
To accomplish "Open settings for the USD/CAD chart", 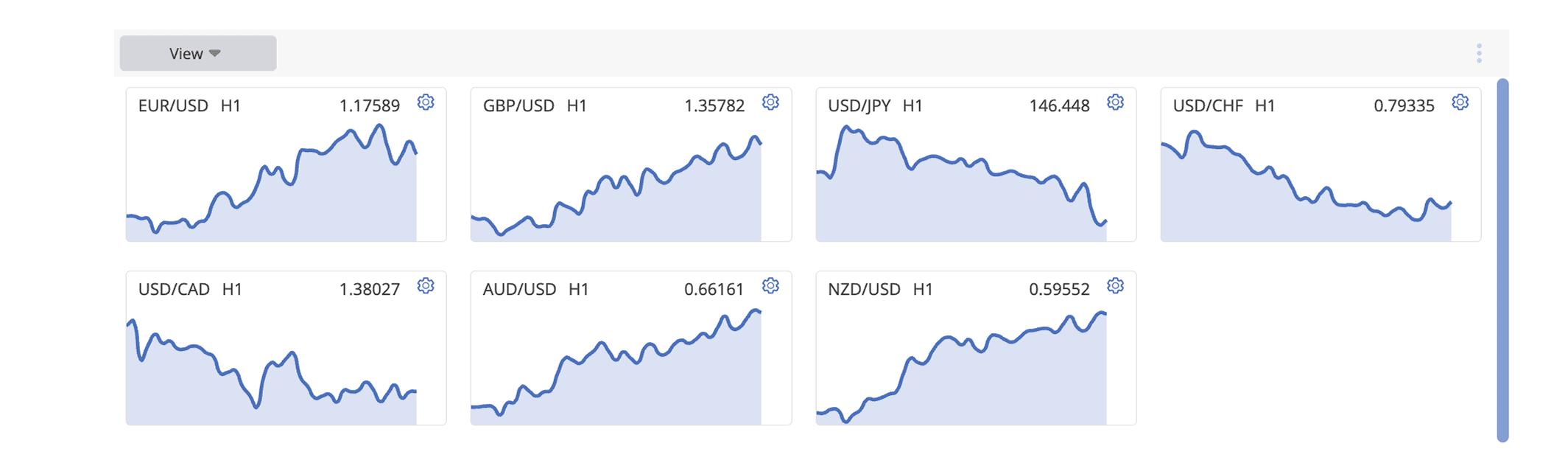I will pyautogui.click(x=426, y=287).
